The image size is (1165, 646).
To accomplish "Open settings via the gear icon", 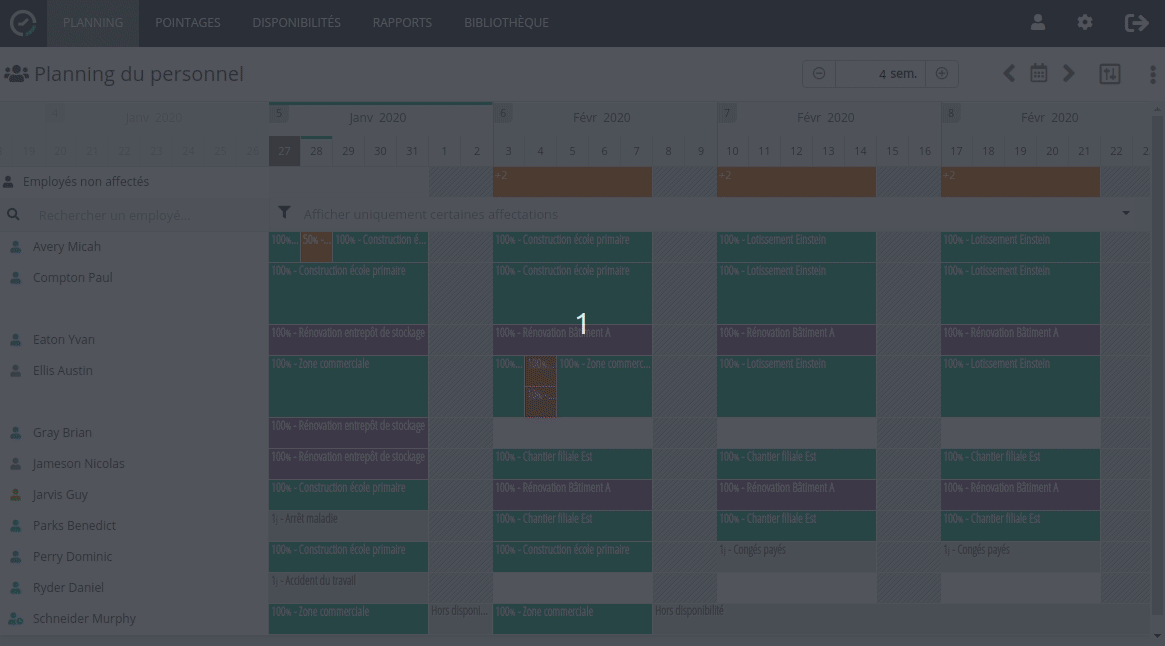I will pyautogui.click(x=1085, y=22).
